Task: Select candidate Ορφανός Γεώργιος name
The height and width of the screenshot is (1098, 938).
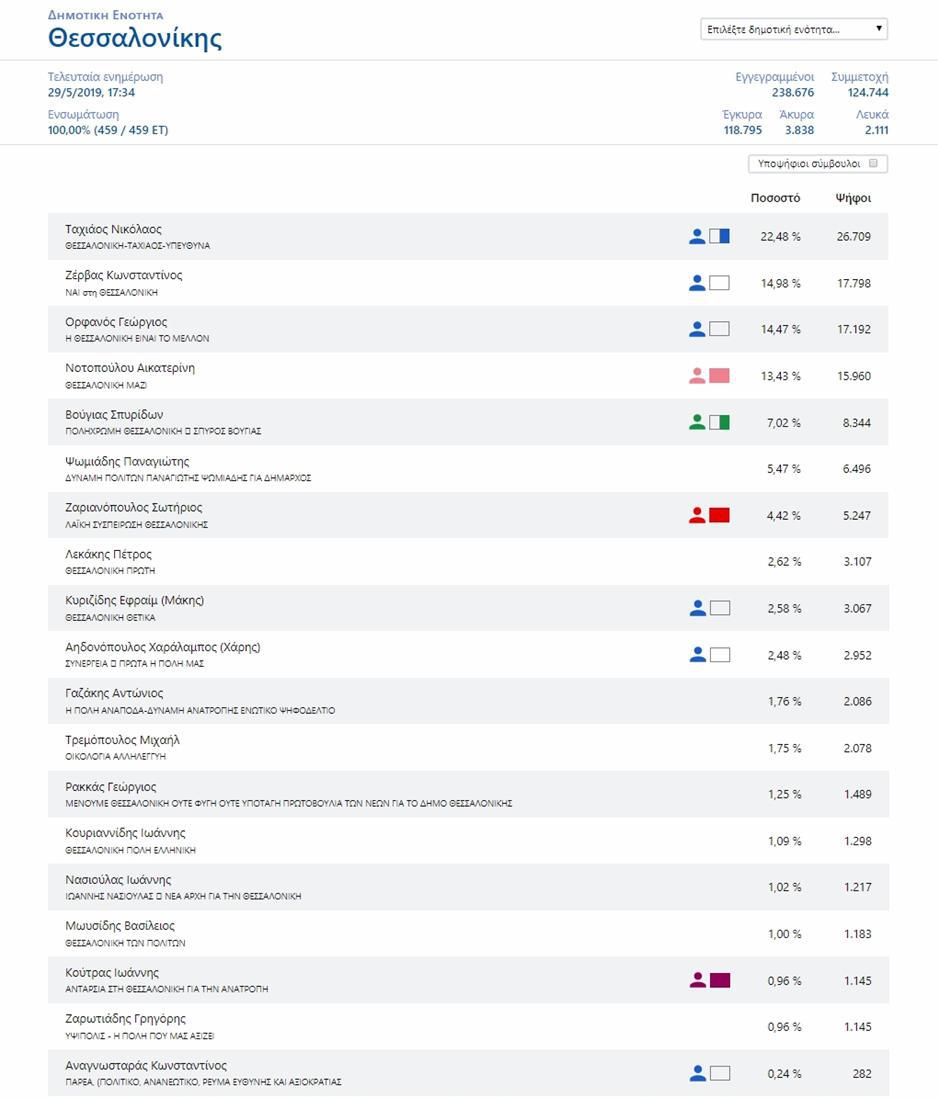Action: [116, 322]
